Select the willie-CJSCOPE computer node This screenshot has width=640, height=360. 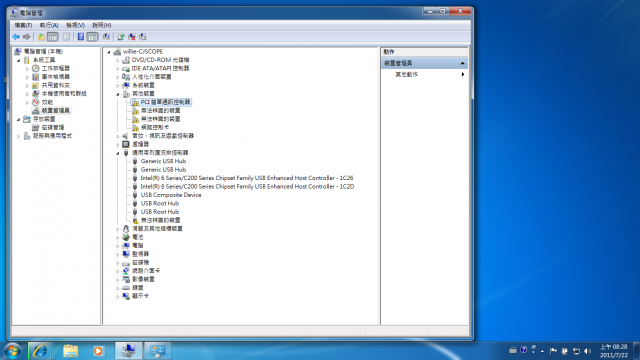click(x=143, y=51)
